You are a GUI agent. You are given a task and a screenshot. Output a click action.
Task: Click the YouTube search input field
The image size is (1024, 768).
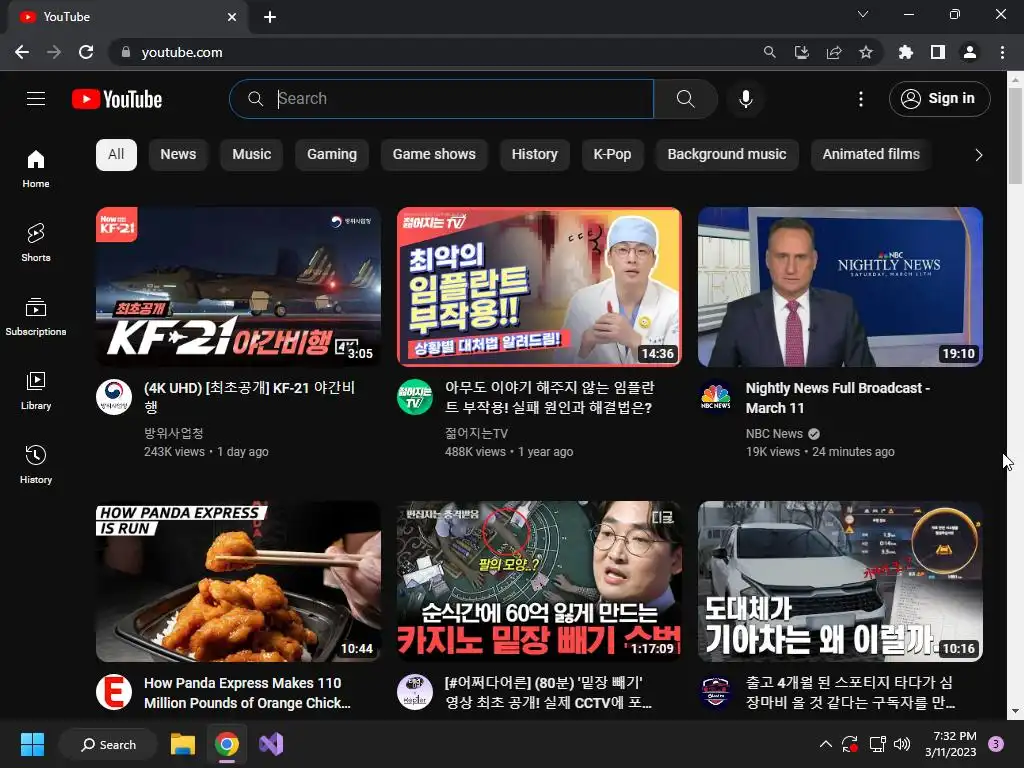(441, 99)
